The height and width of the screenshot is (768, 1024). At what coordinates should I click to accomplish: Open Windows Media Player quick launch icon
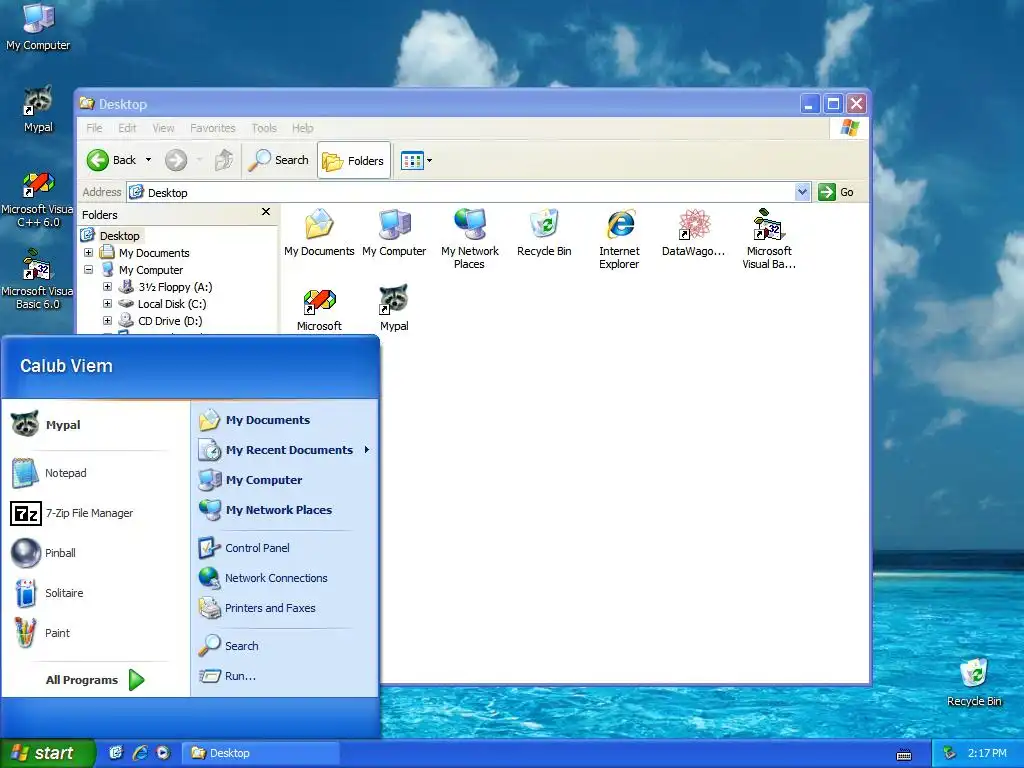[163, 753]
